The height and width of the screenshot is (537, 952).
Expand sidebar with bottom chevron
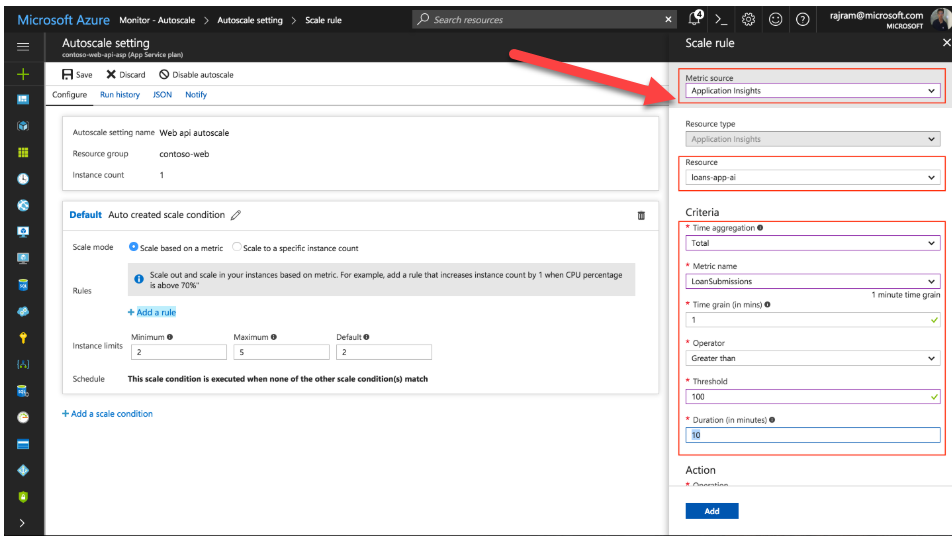pyautogui.click(x=22, y=523)
